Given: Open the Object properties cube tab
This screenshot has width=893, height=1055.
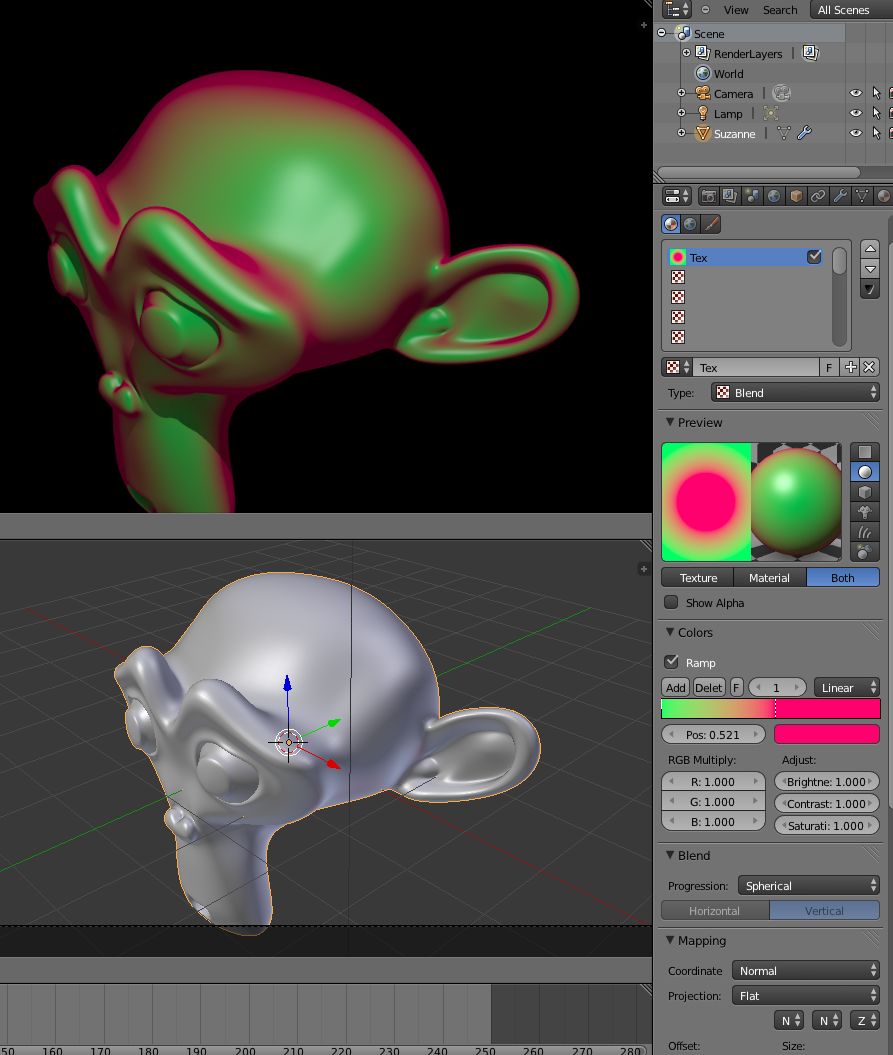Looking at the screenshot, I should 796,196.
